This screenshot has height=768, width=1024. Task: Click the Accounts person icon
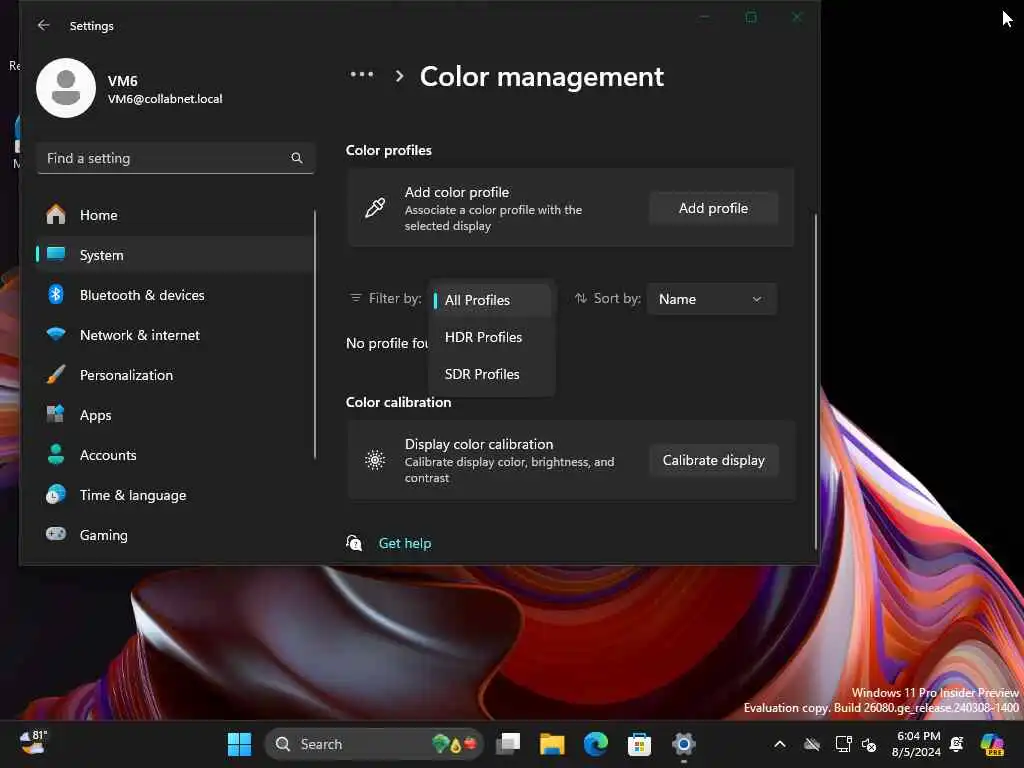[x=56, y=455]
